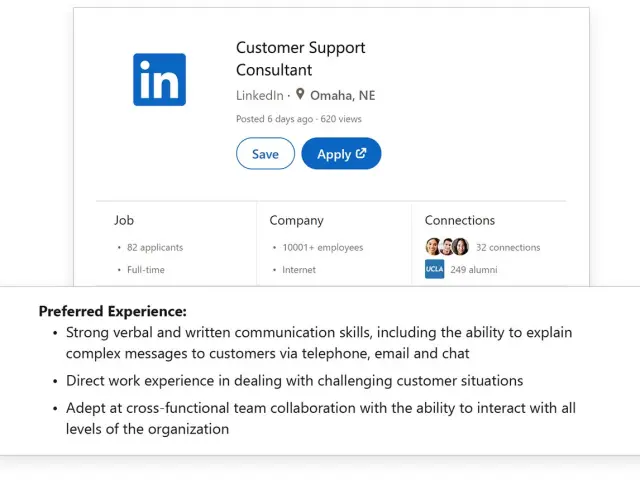Select the Company section heading

(295, 220)
